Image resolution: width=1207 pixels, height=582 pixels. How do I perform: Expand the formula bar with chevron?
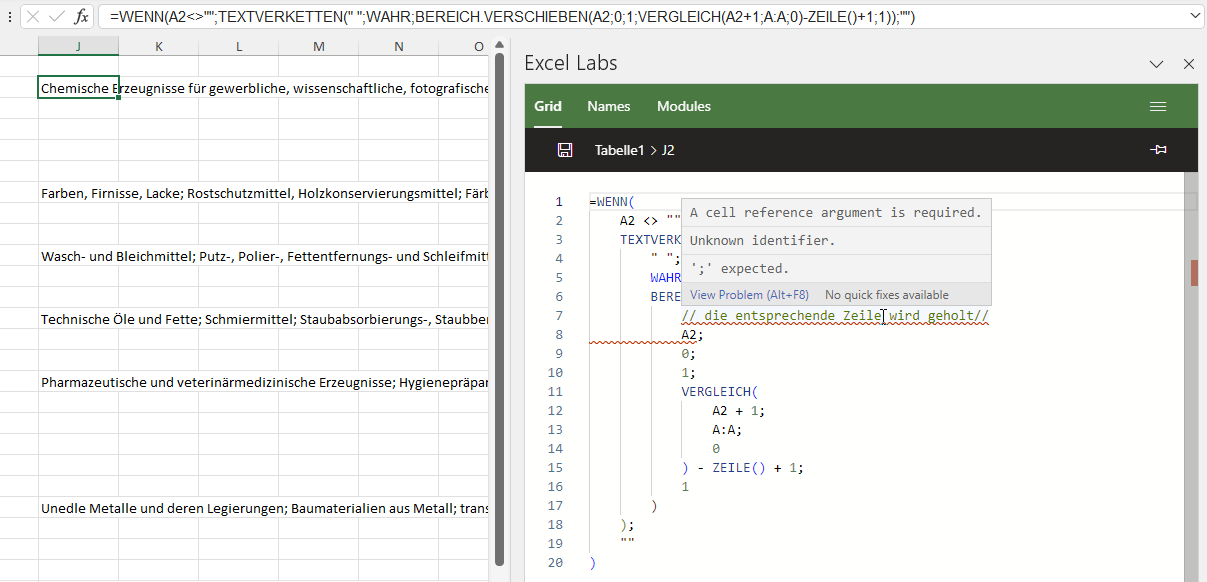(1195, 17)
